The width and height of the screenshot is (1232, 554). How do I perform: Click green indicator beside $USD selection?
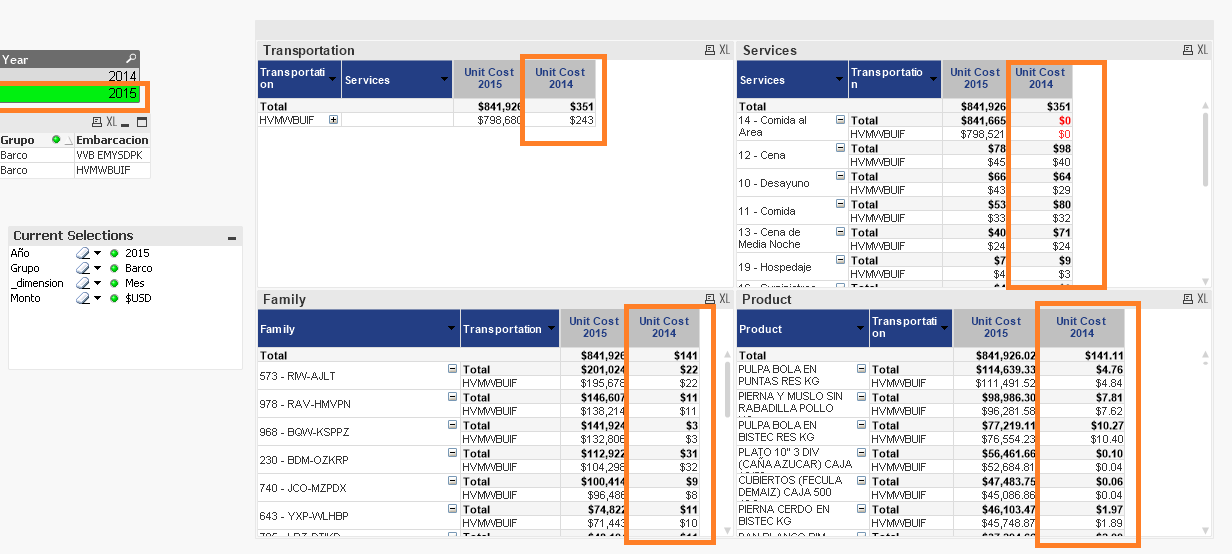pyautogui.click(x=114, y=298)
